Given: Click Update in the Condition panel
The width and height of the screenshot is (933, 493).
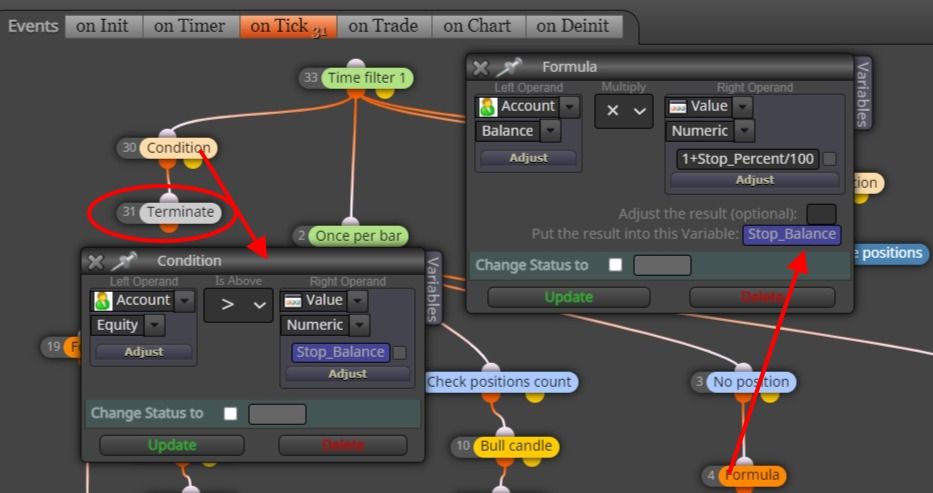Looking at the screenshot, I should coord(171,445).
